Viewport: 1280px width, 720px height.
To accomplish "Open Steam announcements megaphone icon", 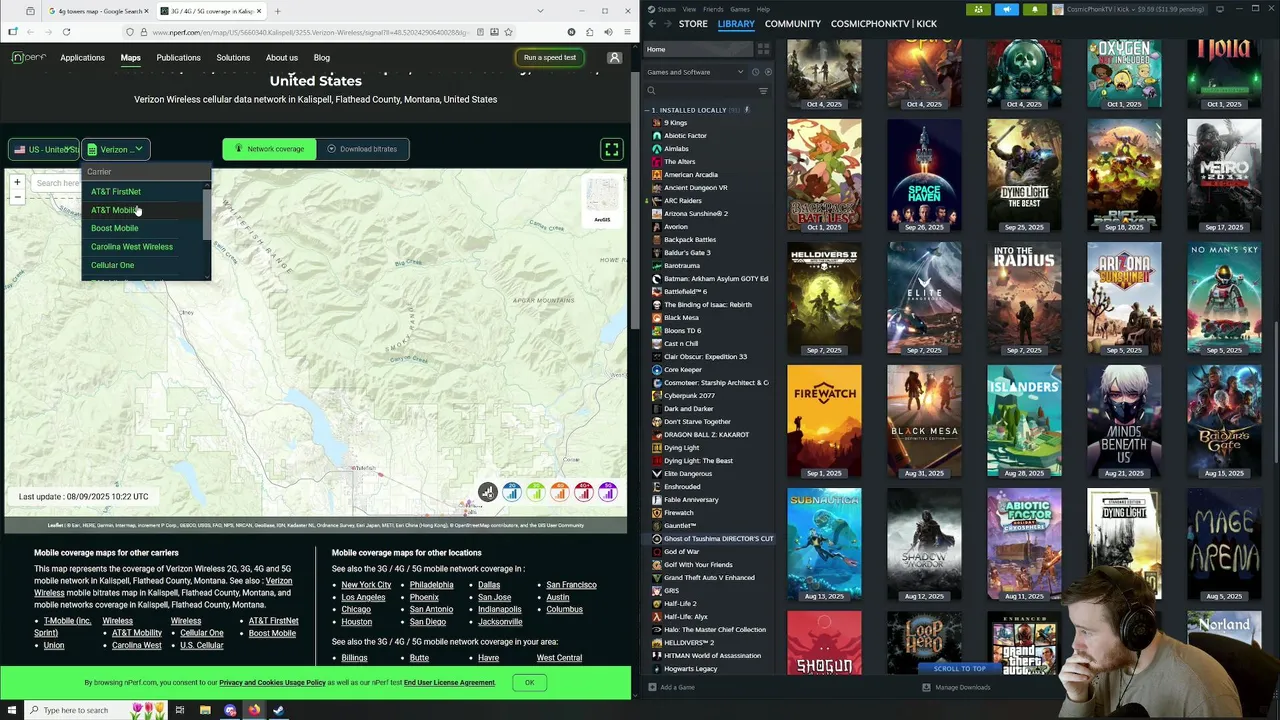I will (1007, 9).
